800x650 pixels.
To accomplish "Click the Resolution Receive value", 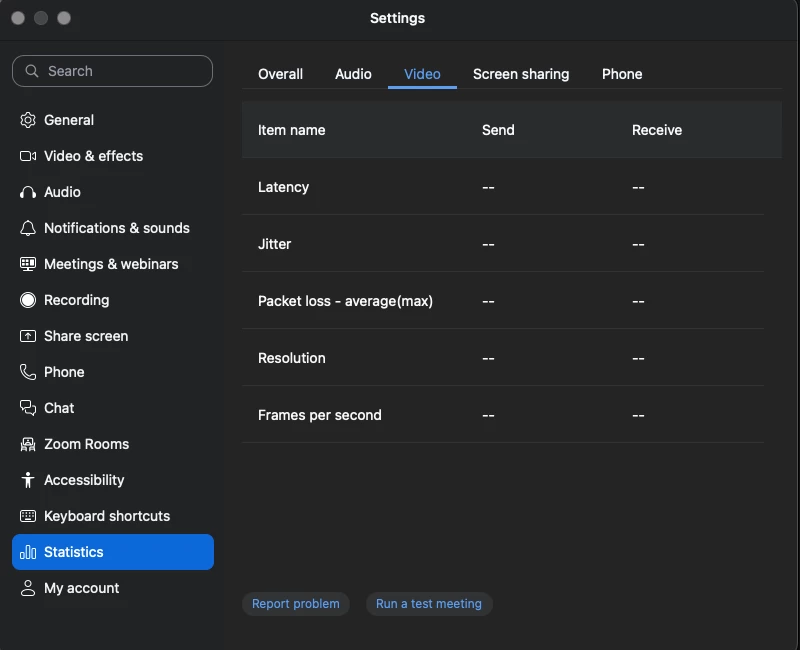I will 638,359.
